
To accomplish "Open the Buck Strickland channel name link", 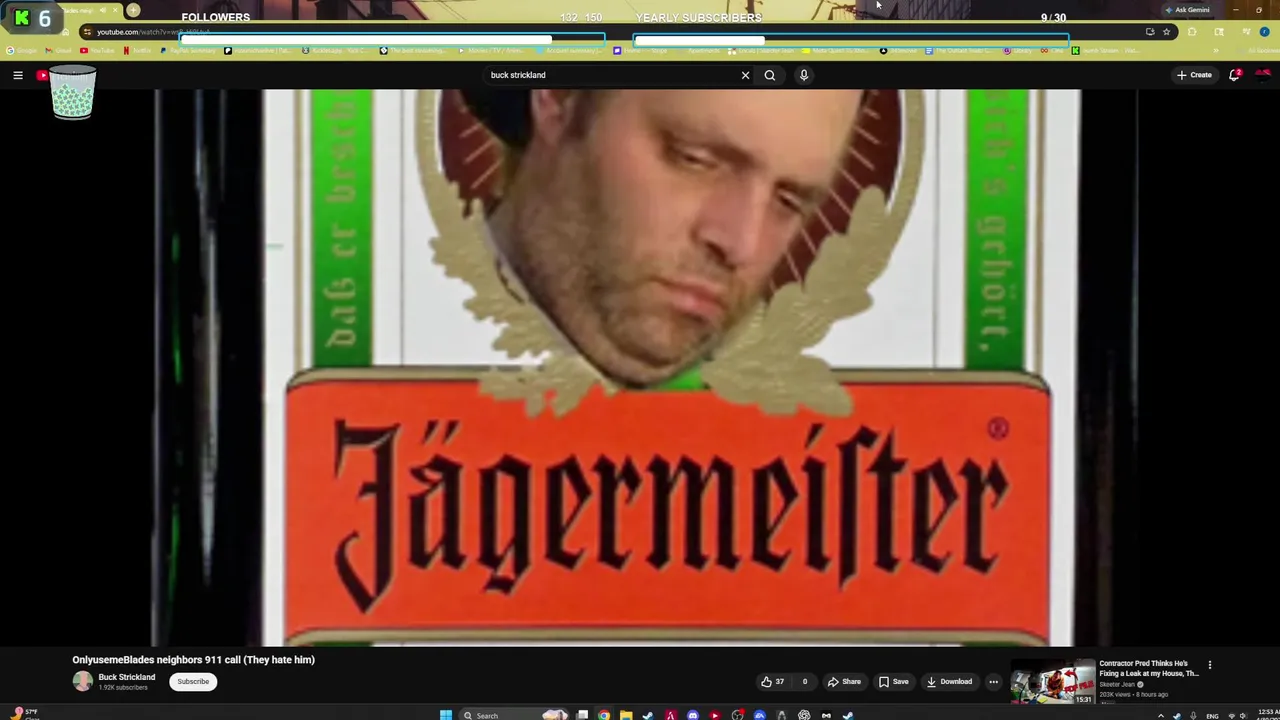I will (126, 677).
